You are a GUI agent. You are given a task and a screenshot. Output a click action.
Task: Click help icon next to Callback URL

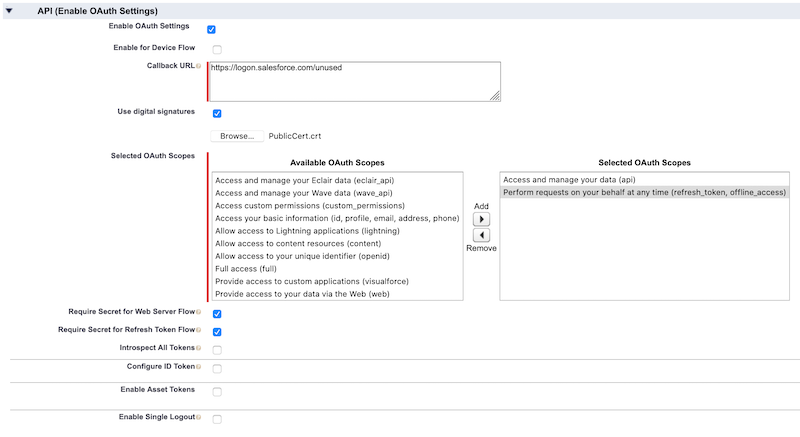coord(198,66)
